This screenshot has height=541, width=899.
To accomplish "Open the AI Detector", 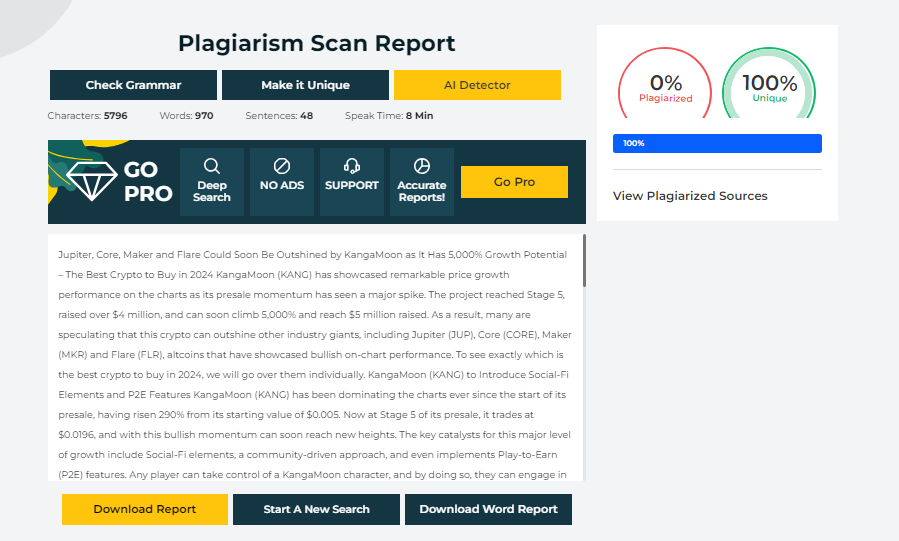I will [477, 85].
